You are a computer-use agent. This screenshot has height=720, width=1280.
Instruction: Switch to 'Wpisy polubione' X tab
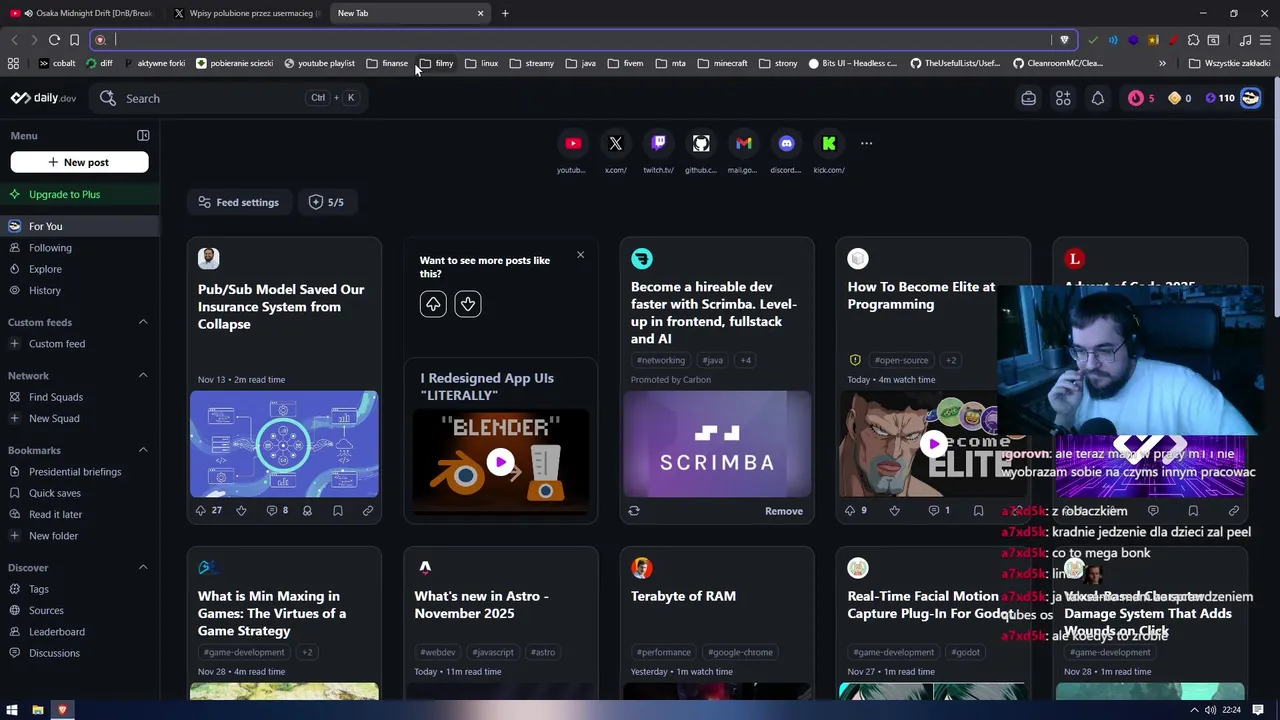(246, 13)
